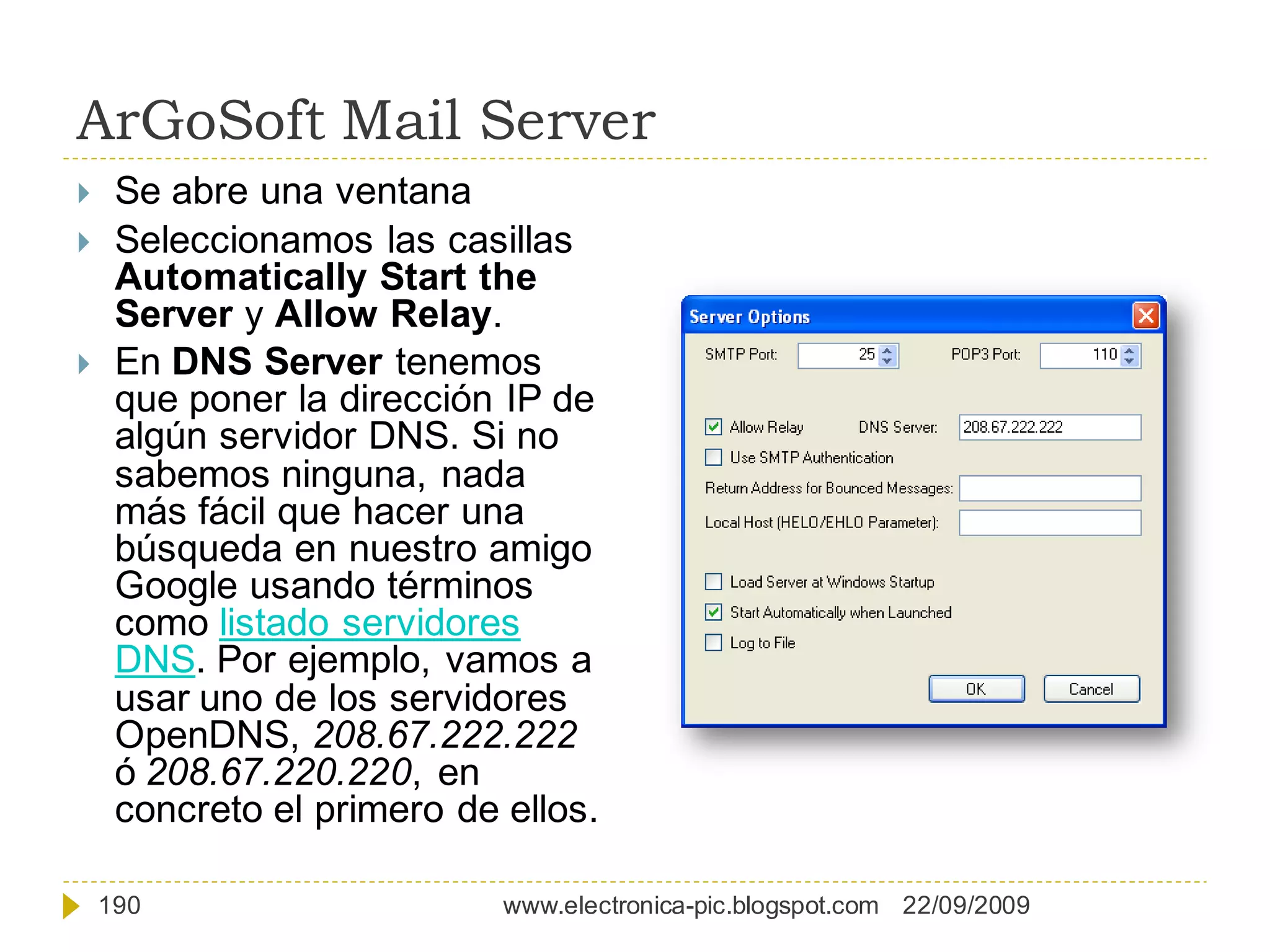Image resolution: width=1270 pixels, height=952 pixels.
Task: Uncheck the Allow Relay checkbox
Action: click(713, 426)
